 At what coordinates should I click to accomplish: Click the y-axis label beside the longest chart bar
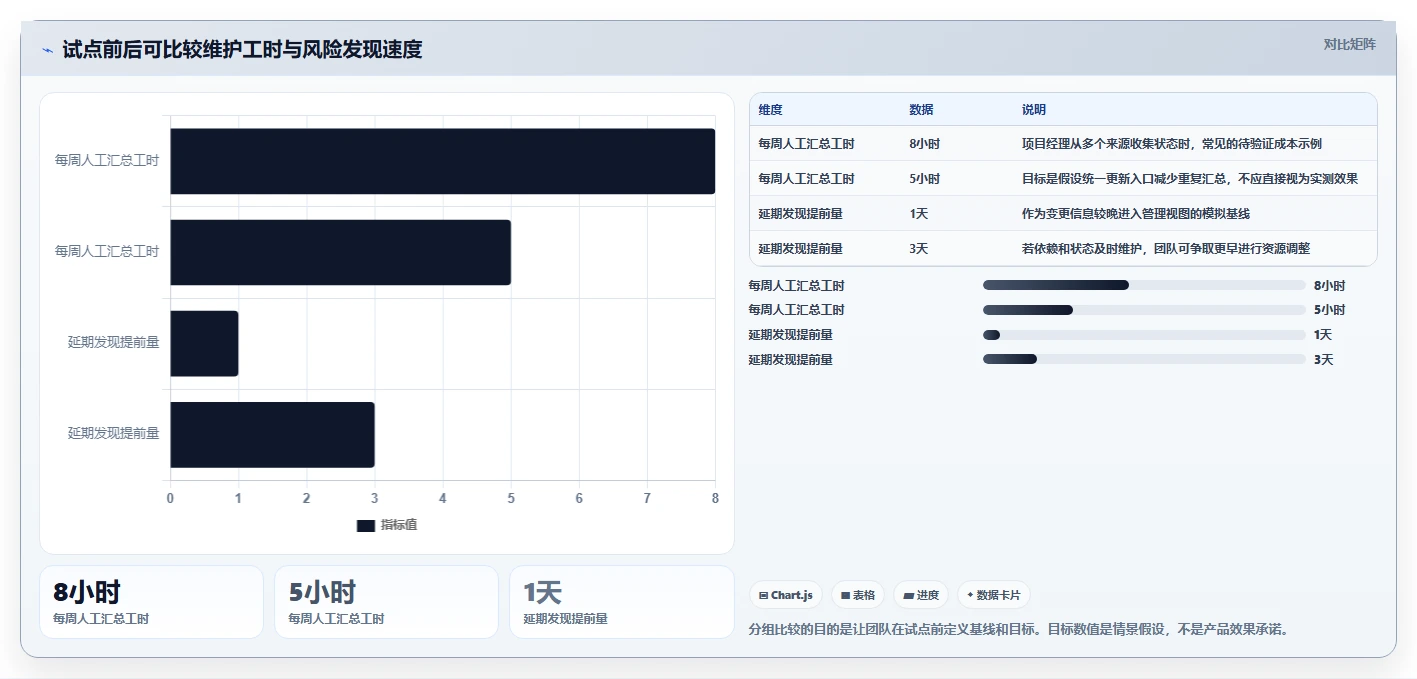pyautogui.click(x=107, y=160)
